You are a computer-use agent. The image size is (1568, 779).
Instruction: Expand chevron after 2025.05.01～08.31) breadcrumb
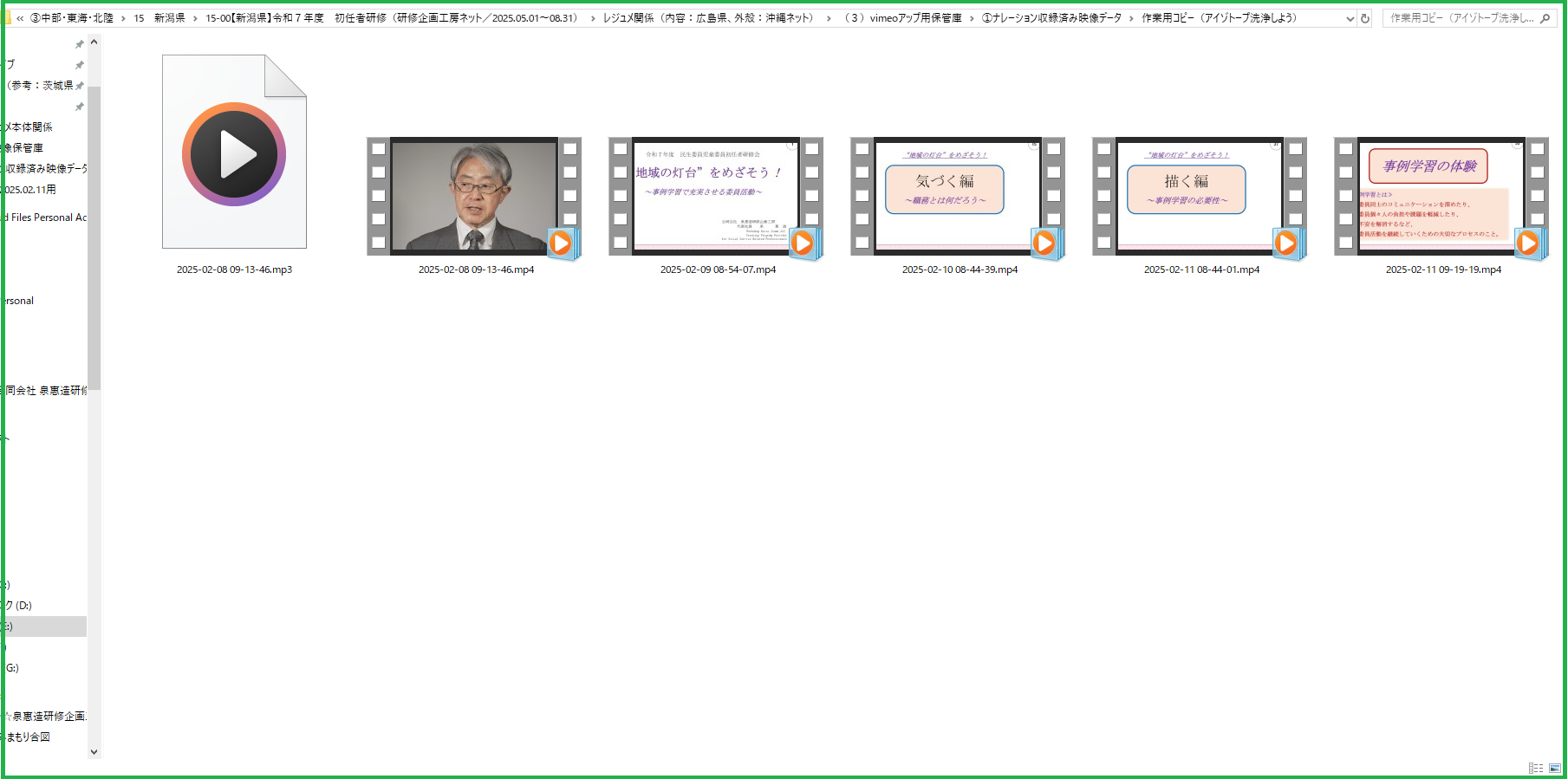pyautogui.click(x=592, y=18)
